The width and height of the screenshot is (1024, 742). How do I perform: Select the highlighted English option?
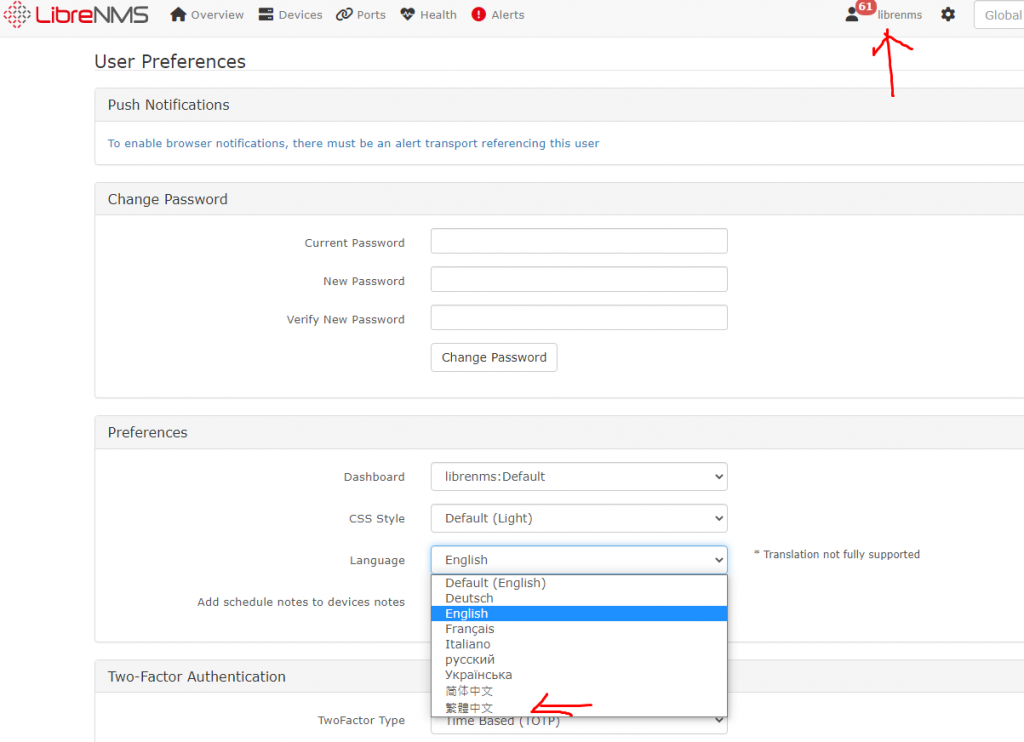579,613
